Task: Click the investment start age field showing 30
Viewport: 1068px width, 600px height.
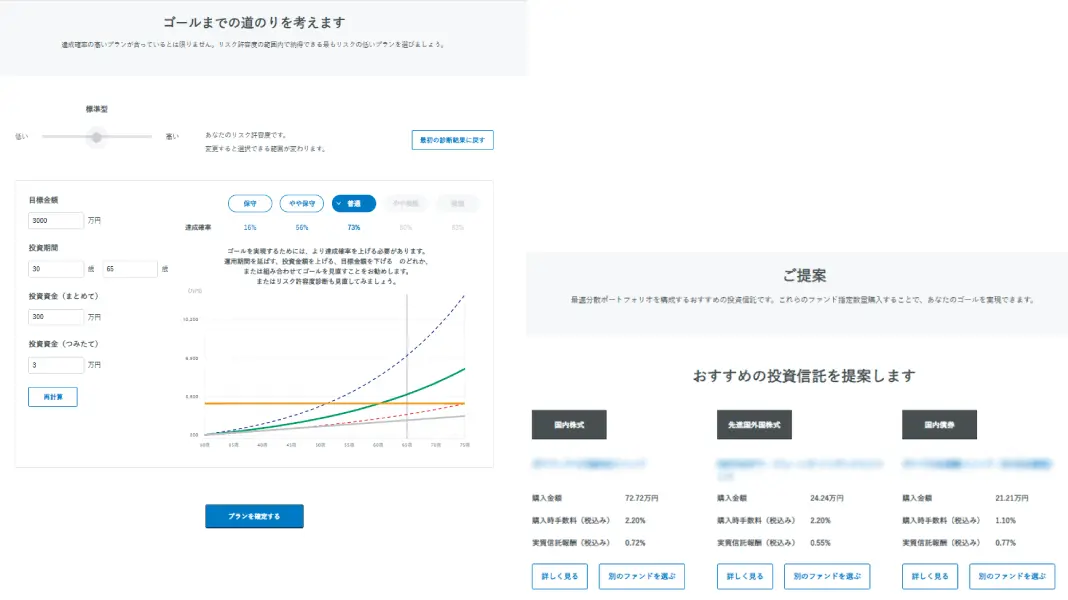Action: click(x=56, y=269)
